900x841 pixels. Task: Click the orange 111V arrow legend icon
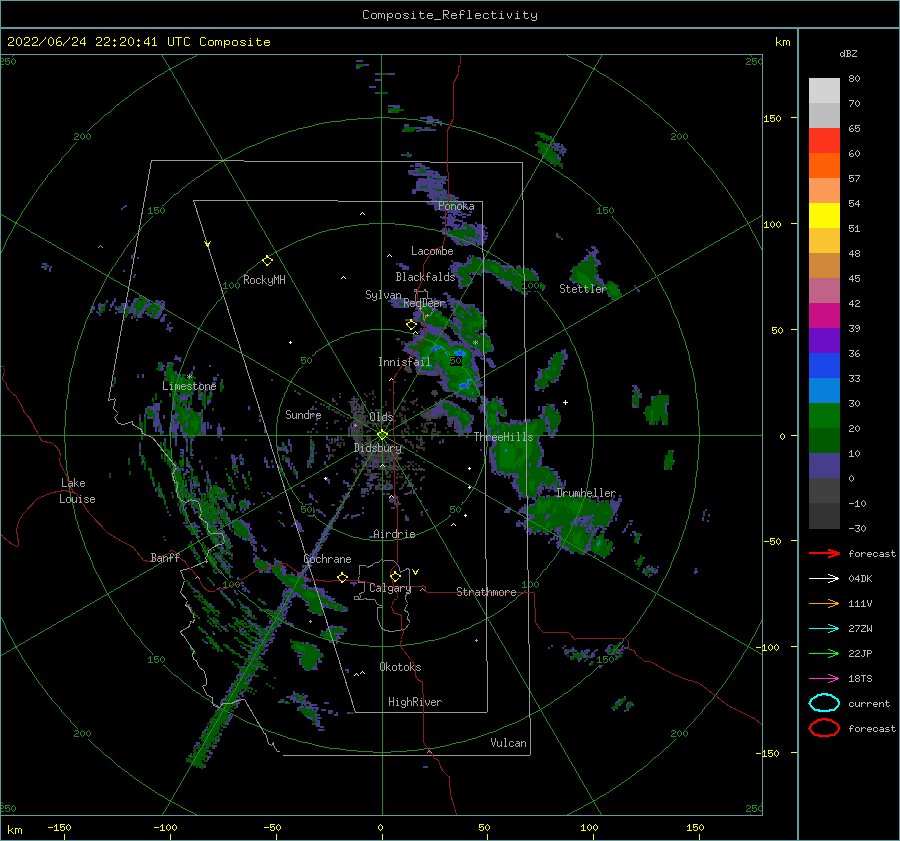point(824,603)
